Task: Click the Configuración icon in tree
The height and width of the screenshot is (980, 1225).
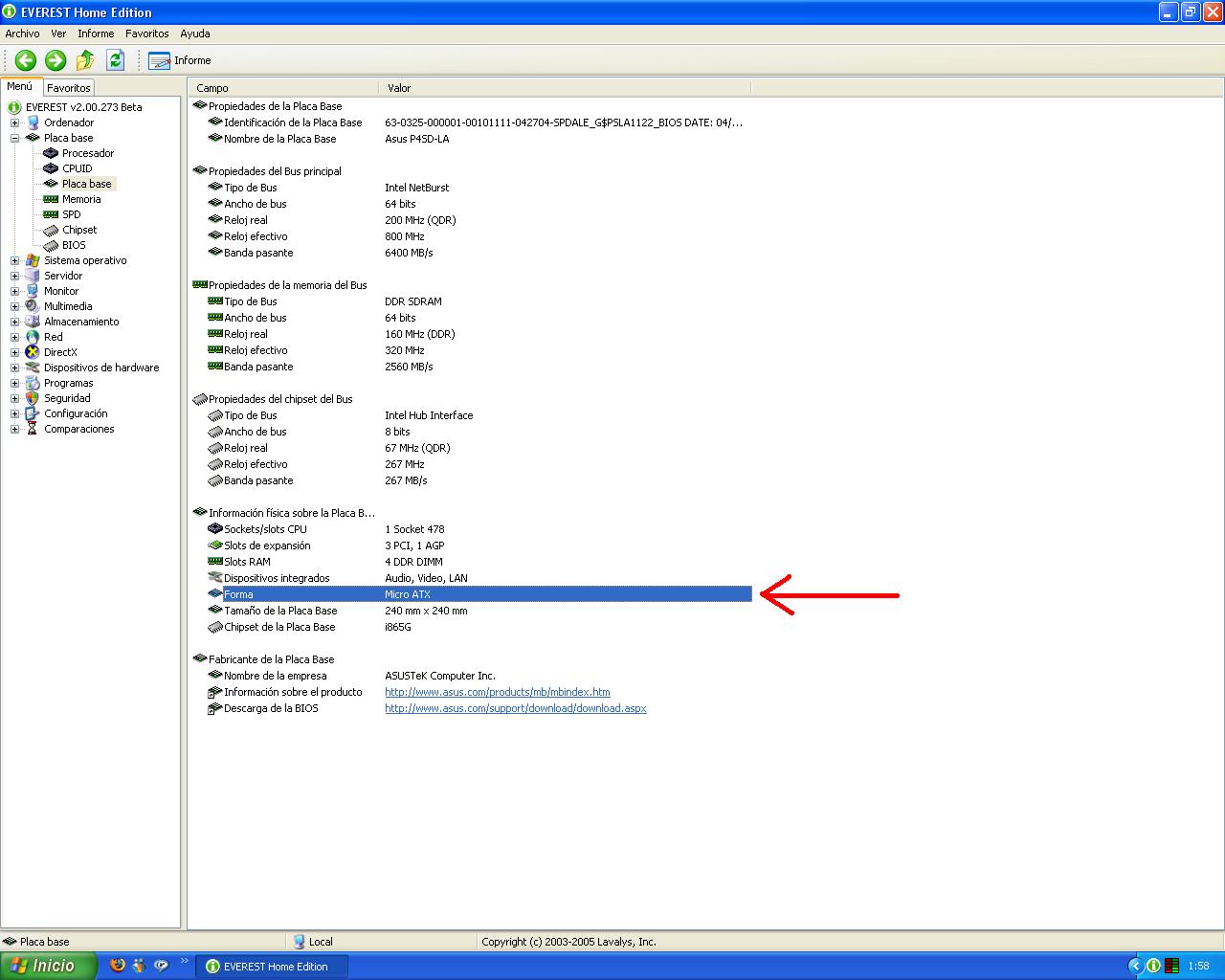Action: point(33,413)
